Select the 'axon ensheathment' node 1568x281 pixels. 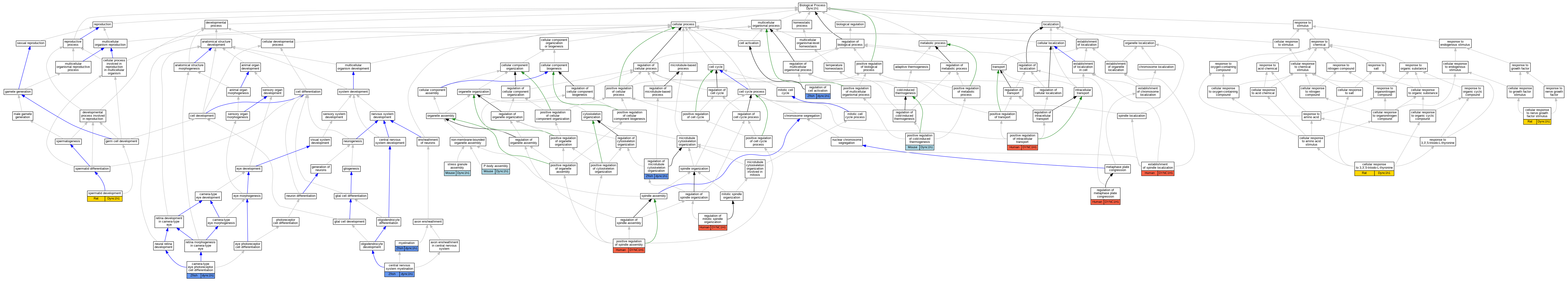(428, 221)
